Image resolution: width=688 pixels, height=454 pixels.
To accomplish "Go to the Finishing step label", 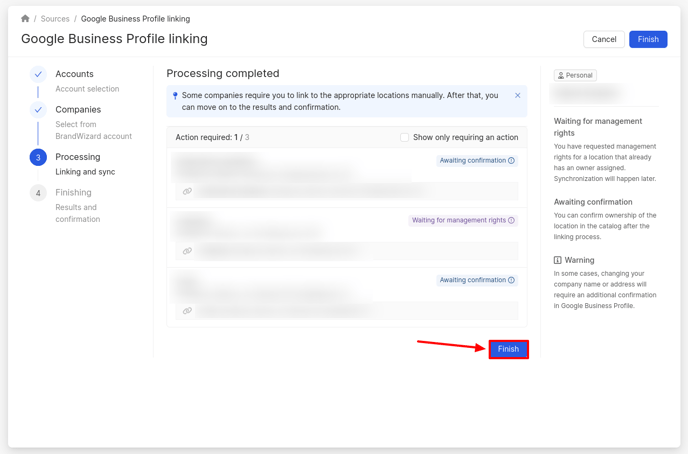I will coord(73,192).
